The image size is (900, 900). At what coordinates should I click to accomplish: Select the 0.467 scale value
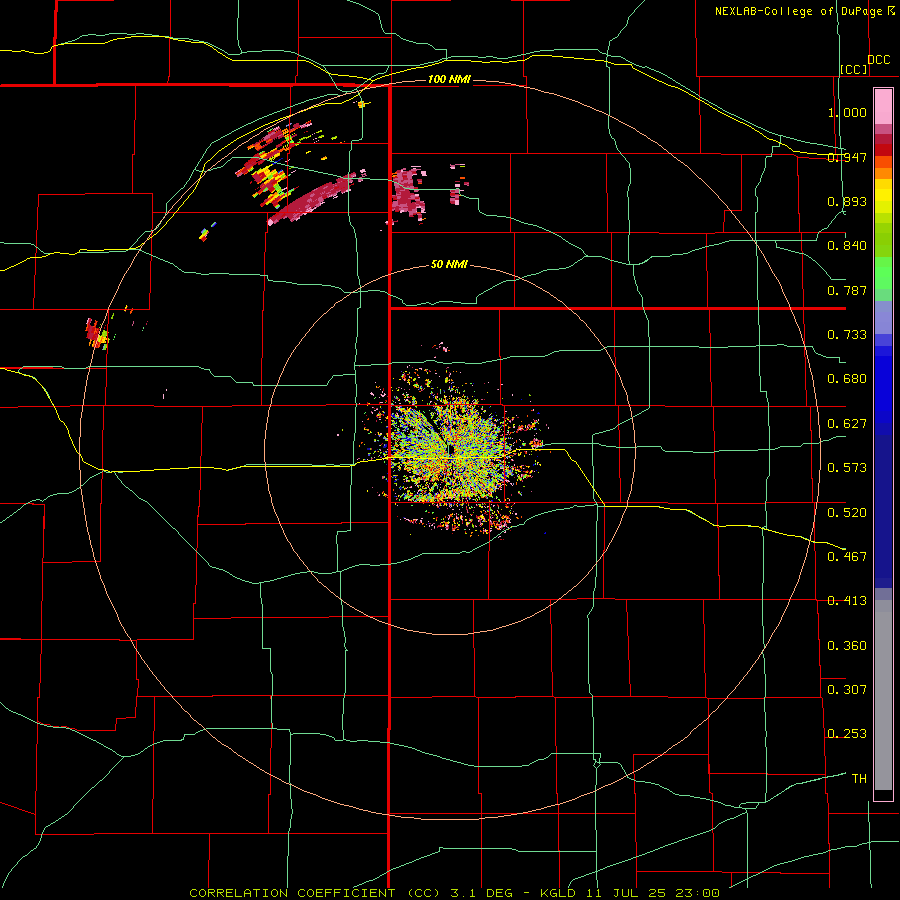847,557
